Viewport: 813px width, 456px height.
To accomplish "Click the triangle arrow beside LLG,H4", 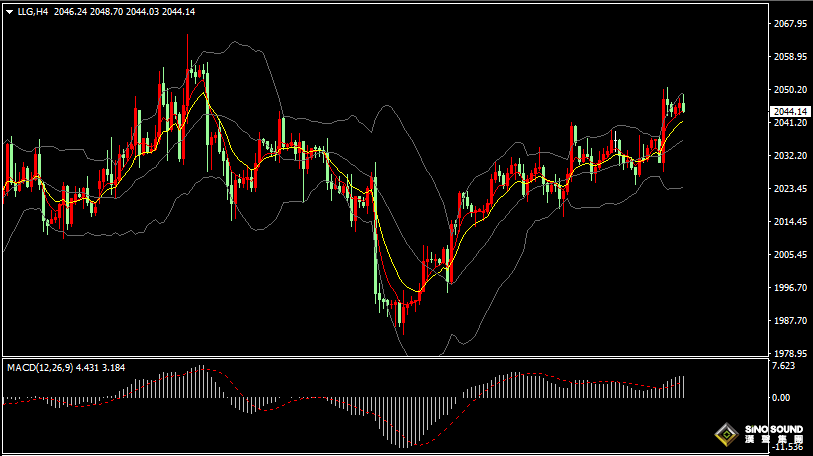I will [9, 11].
